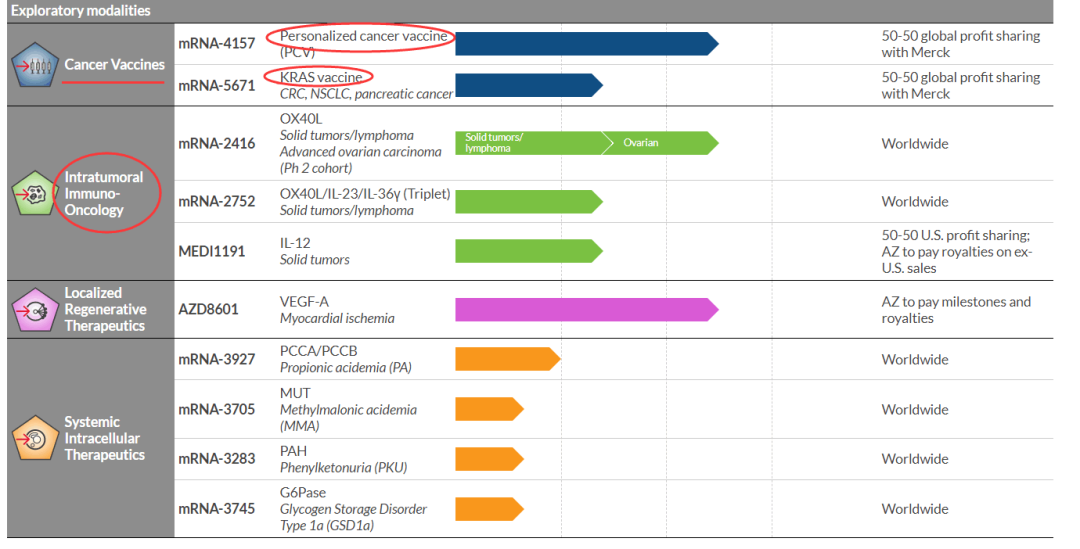Select the mRNA-2416 program ID
Screen dimensions: 1080x549
216,143
